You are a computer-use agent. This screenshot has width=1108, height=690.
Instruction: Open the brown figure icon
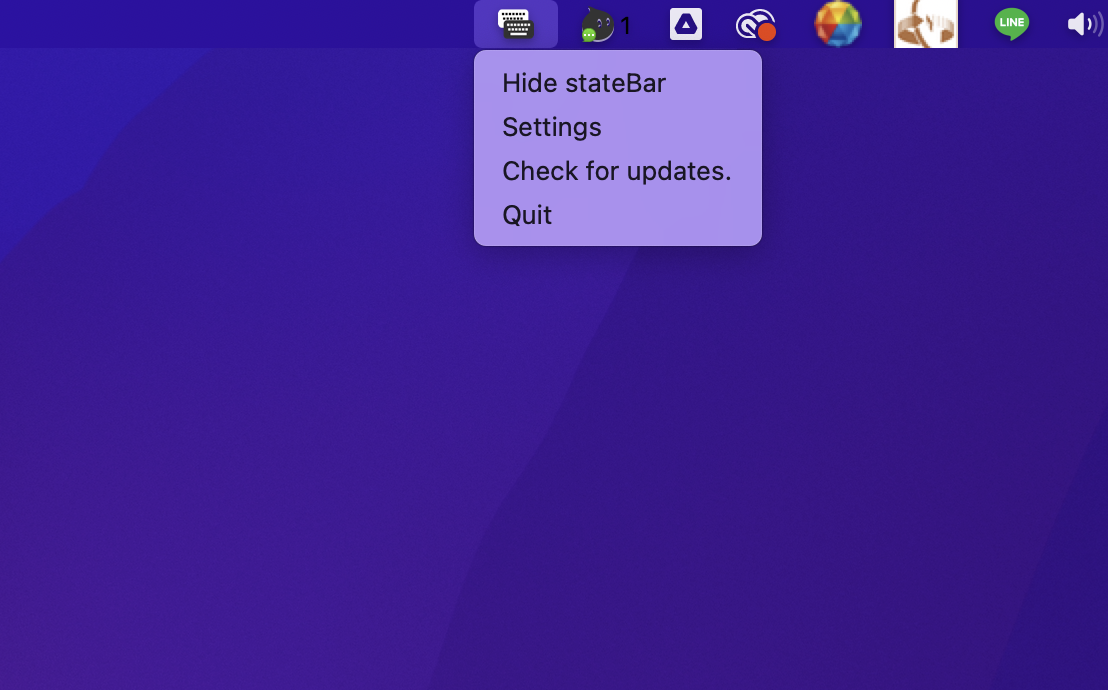coord(926,24)
